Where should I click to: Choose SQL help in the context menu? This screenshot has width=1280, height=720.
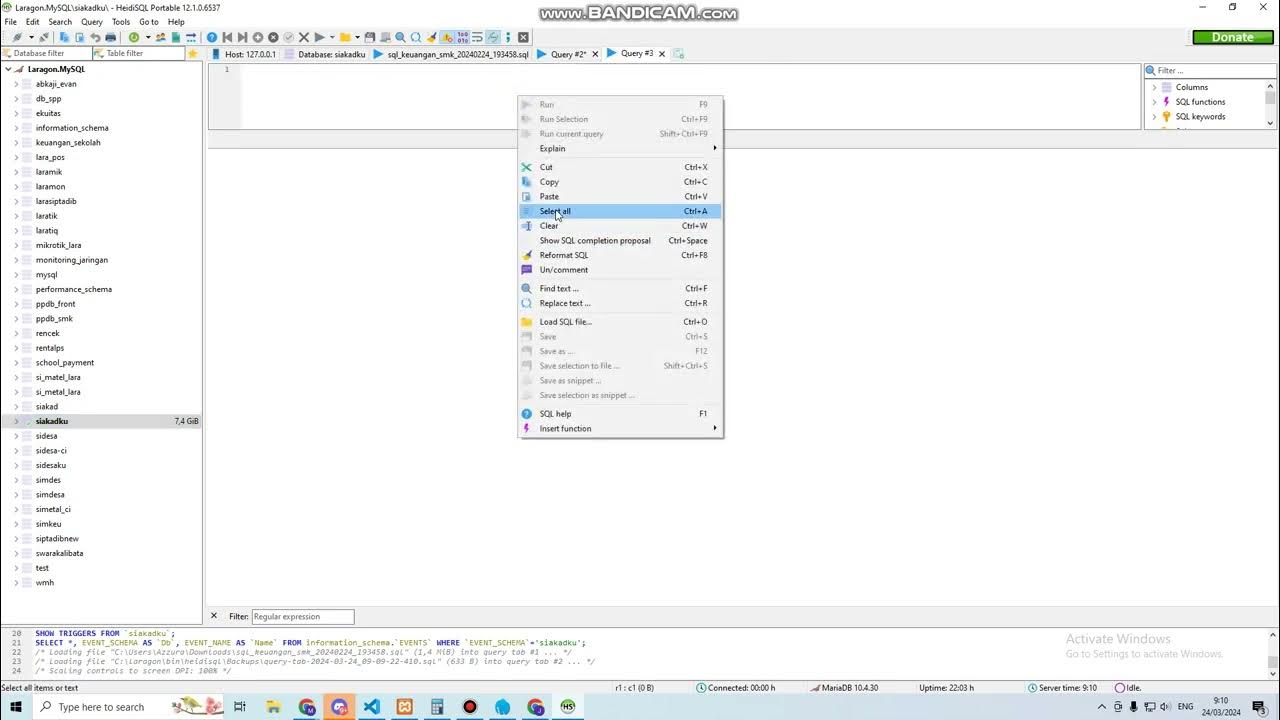[x=620, y=414]
